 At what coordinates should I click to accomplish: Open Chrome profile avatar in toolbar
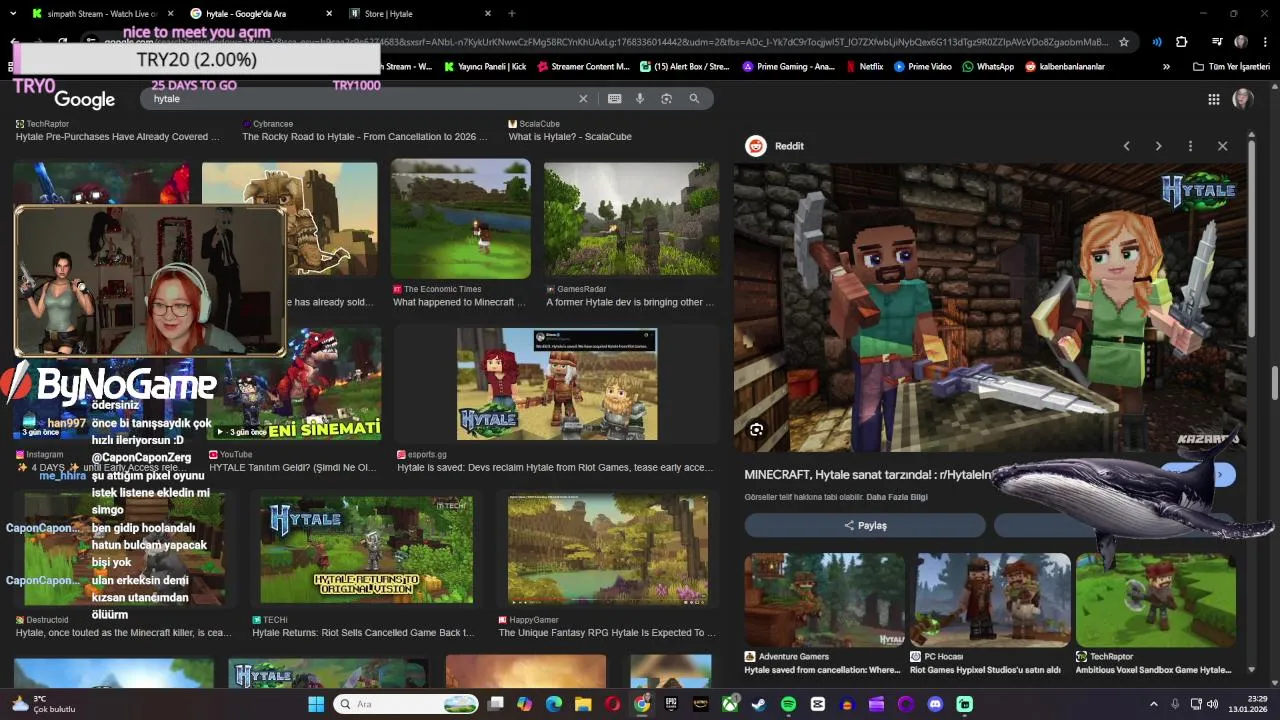[1241, 42]
